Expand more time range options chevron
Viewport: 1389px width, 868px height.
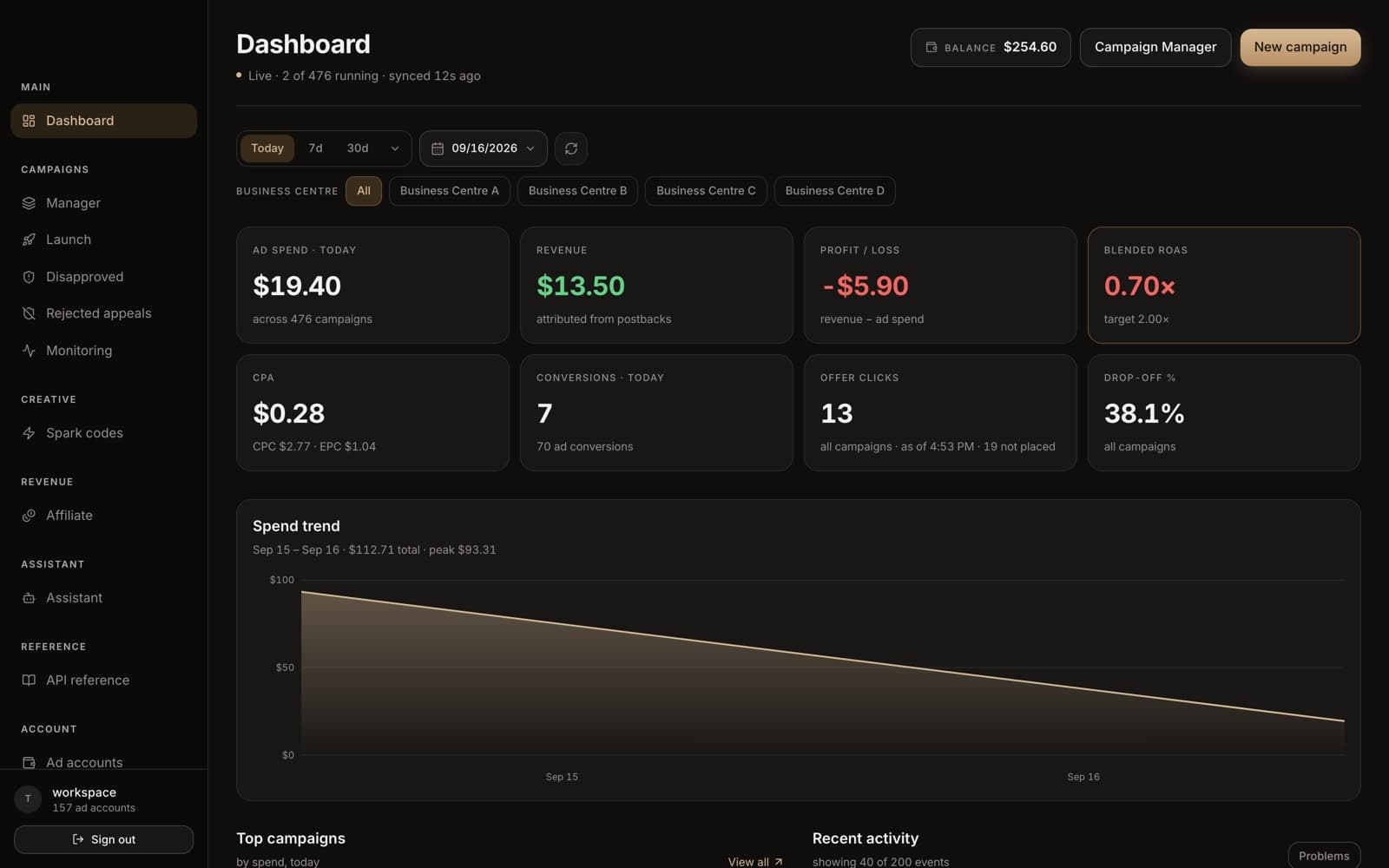[x=395, y=148]
